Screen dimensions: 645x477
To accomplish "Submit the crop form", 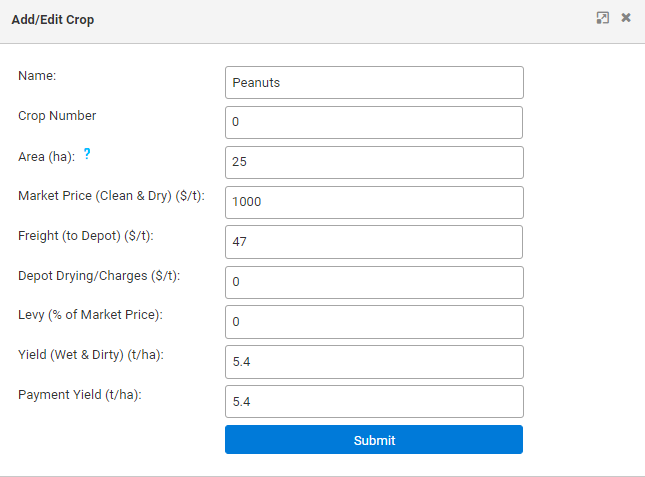I will pos(374,440).
